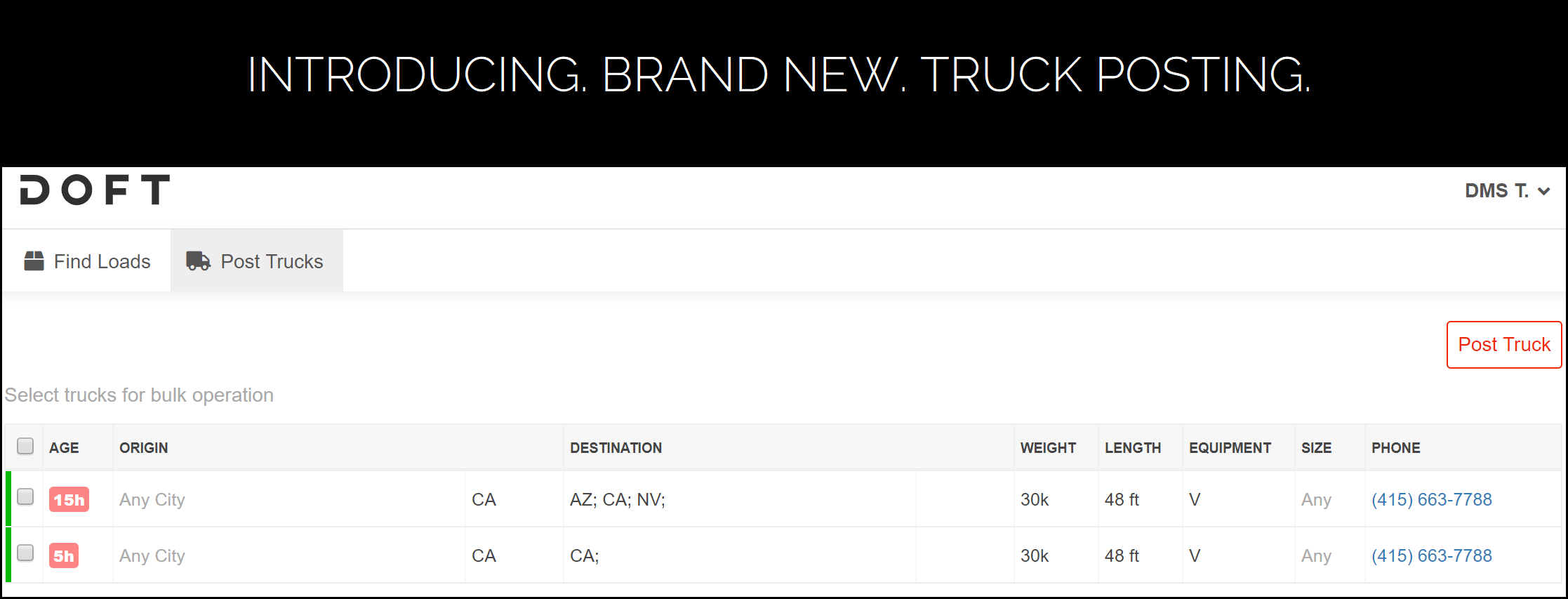Click the DOFT logo
The height and width of the screenshot is (599, 1568).
pyautogui.click(x=95, y=190)
